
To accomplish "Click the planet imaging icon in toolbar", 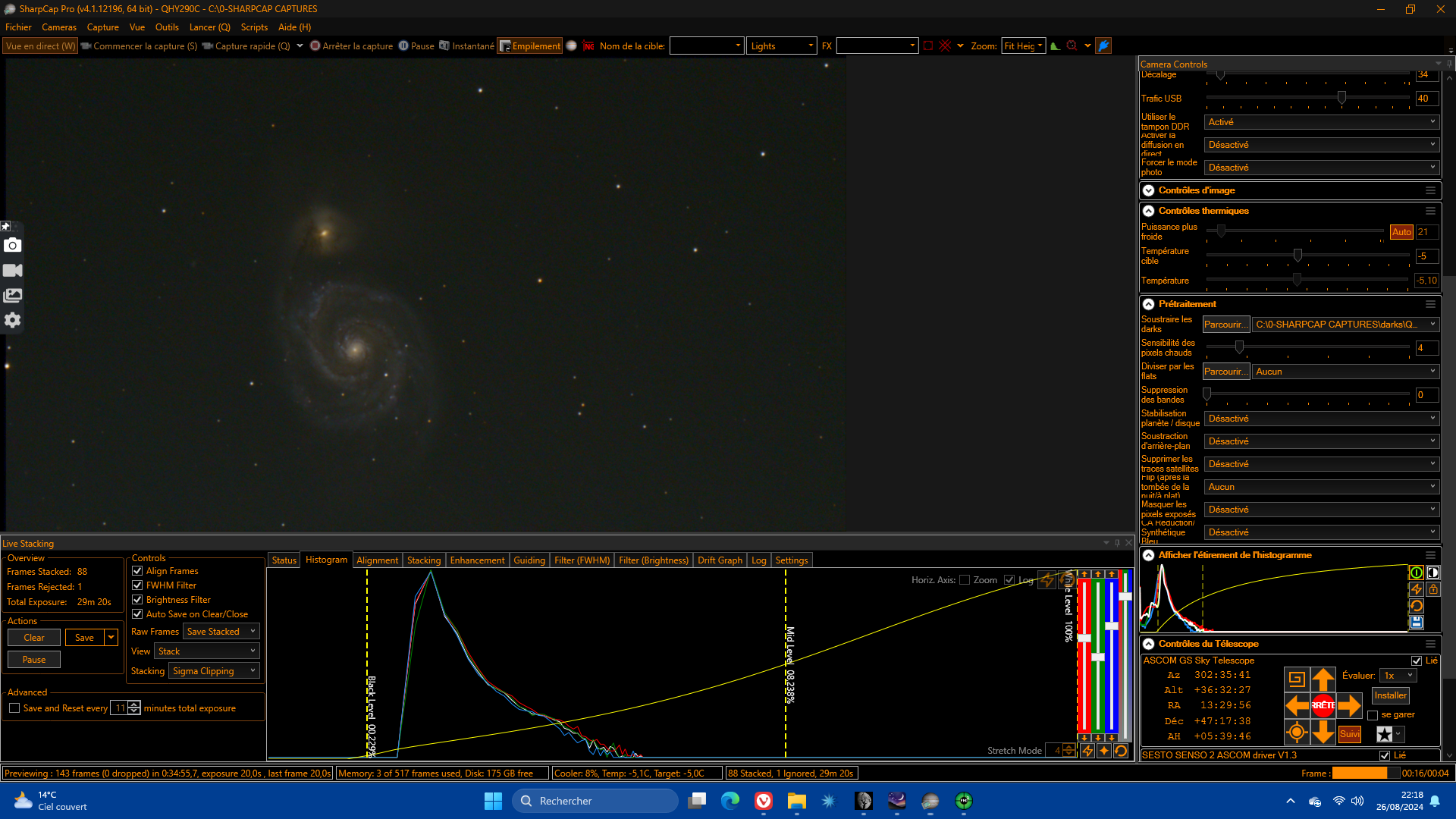I will click(x=572, y=46).
